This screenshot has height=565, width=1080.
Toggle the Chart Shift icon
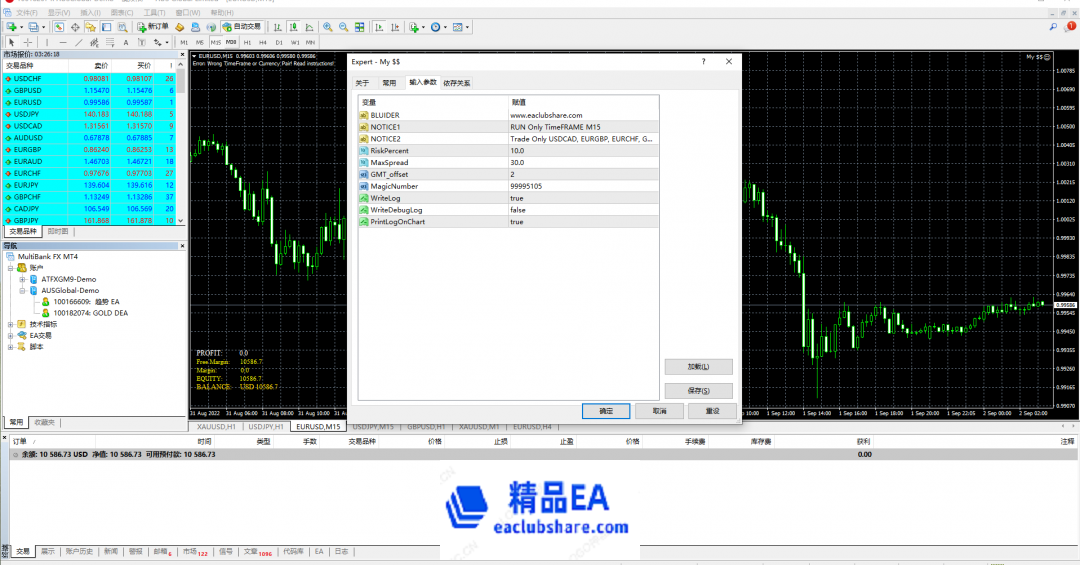click(395, 27)
